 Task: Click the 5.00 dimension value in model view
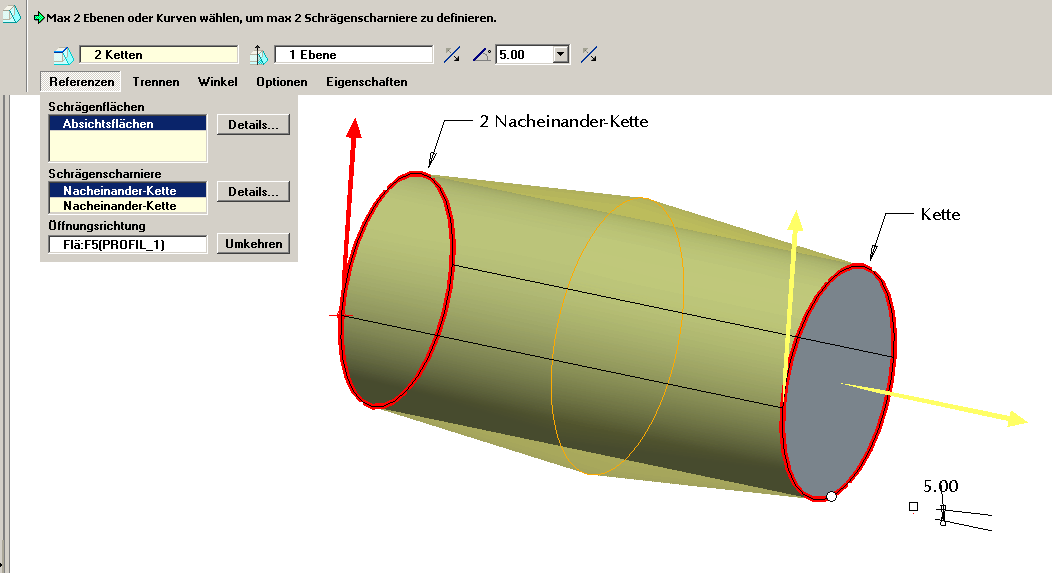(x=941, y=486)
